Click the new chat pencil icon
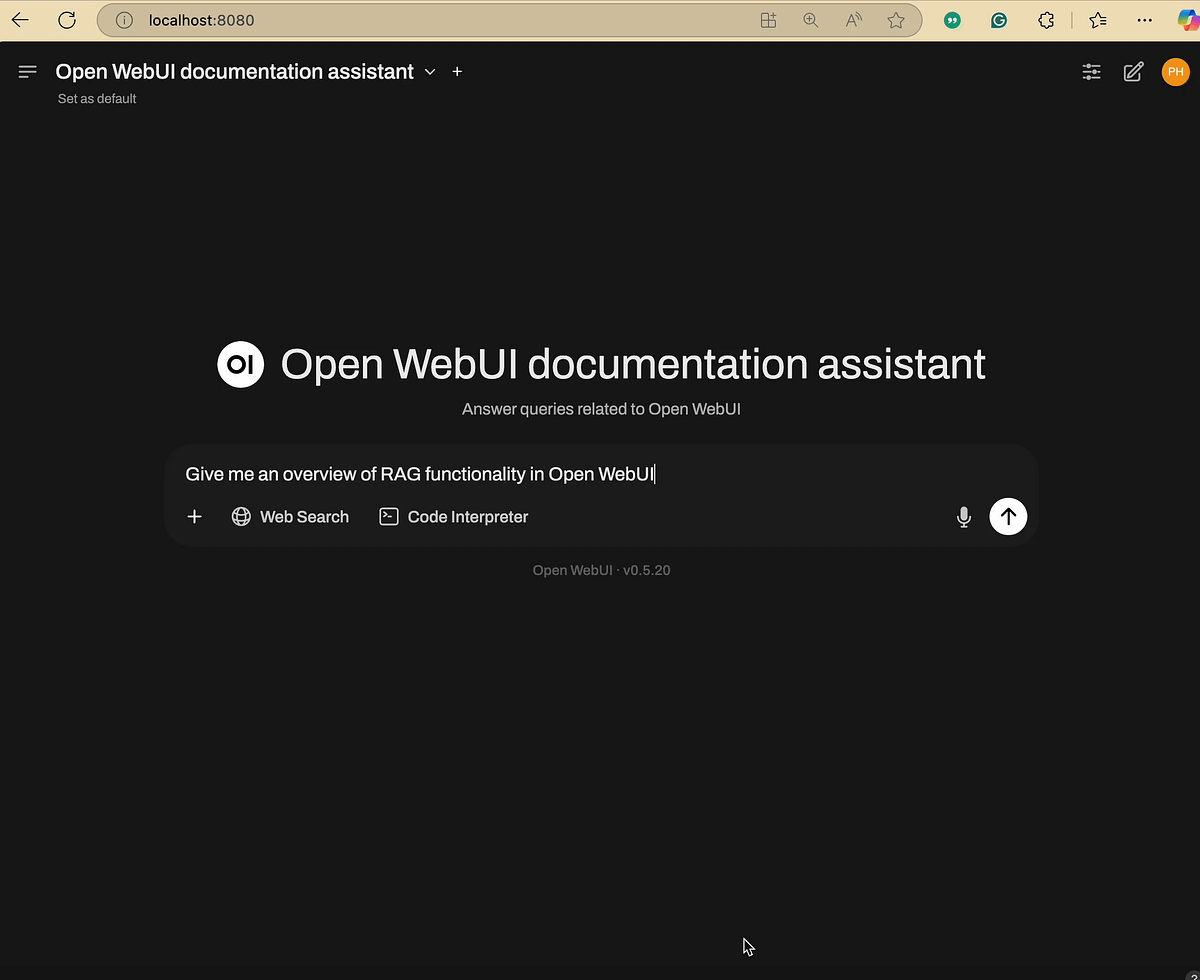The image size is (1200, 980). pyautogui.click(x=1133, y=71)
